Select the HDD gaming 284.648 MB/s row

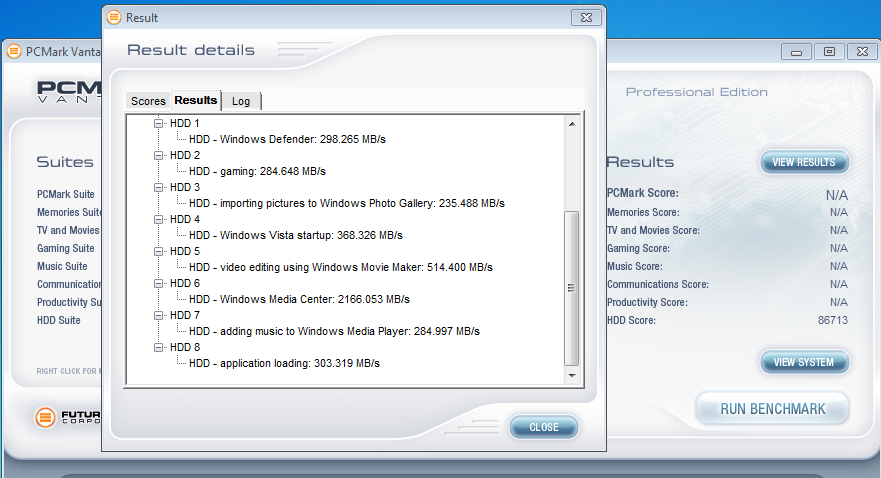[257, 171]
